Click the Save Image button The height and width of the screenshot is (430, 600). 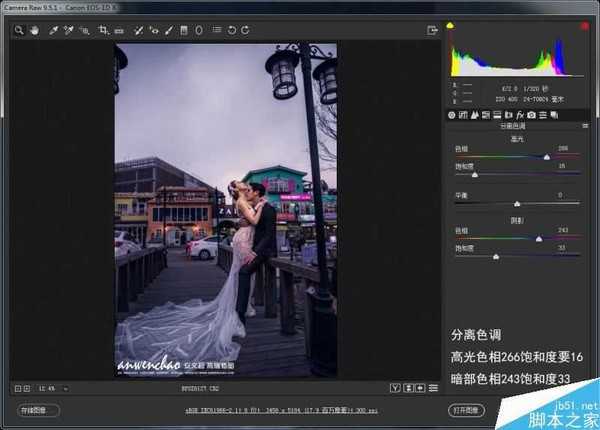pyautogui.click(x=33, y=409)
